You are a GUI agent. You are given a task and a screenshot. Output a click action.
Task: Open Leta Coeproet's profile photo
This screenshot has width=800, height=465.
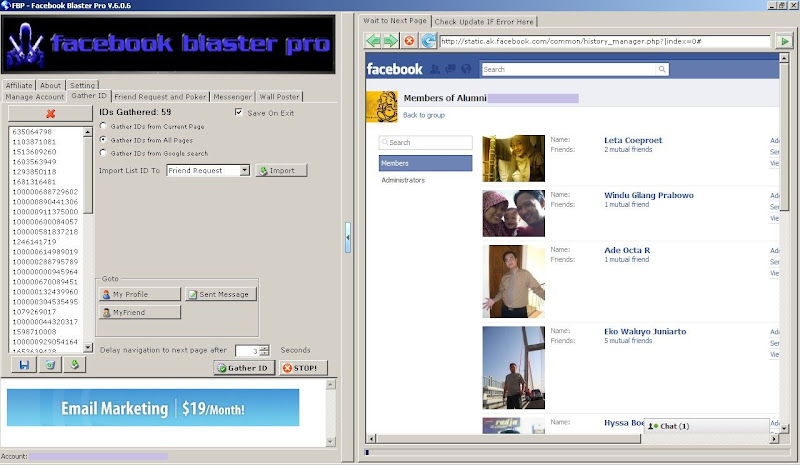513,158
